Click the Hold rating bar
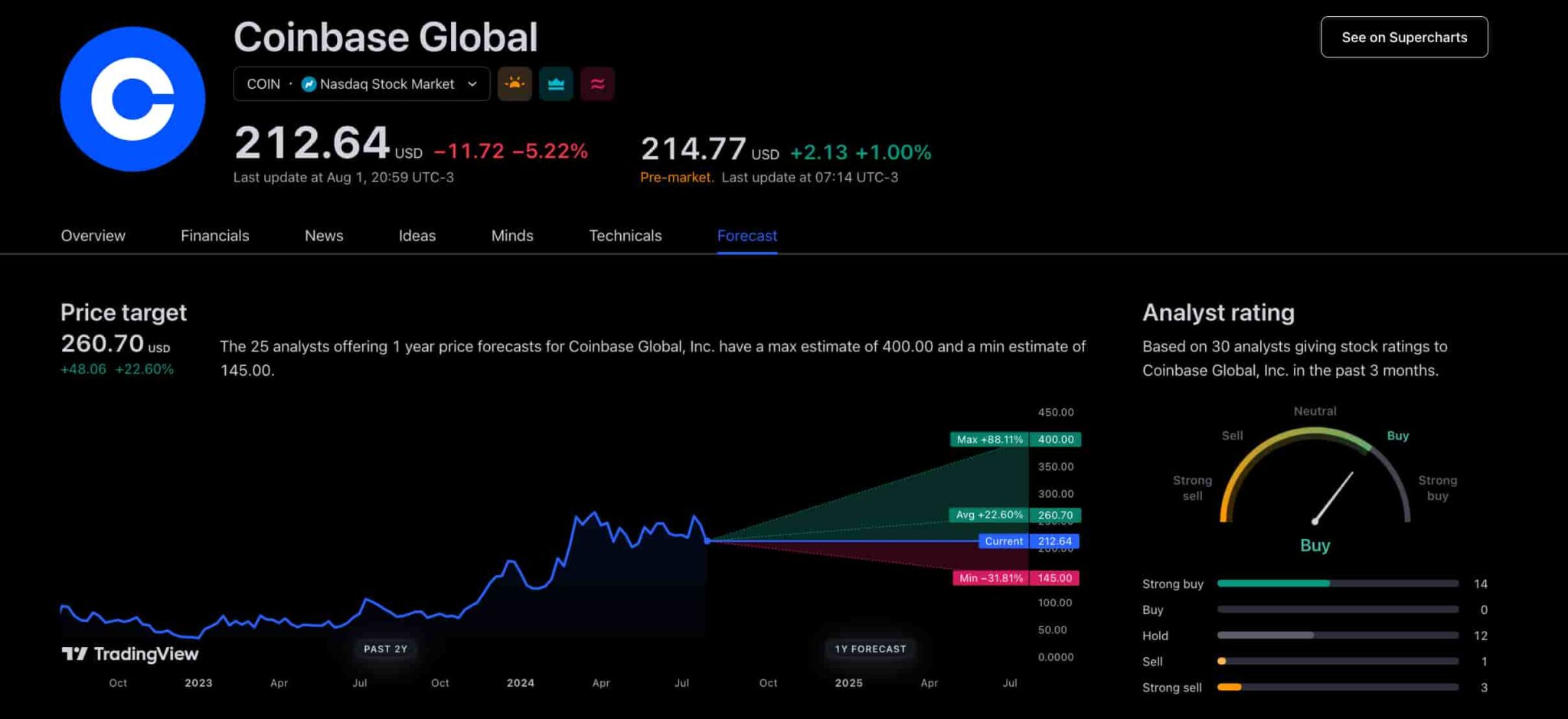The width and height of the screenshot is (1568, 719). (x=1337, y=636)
